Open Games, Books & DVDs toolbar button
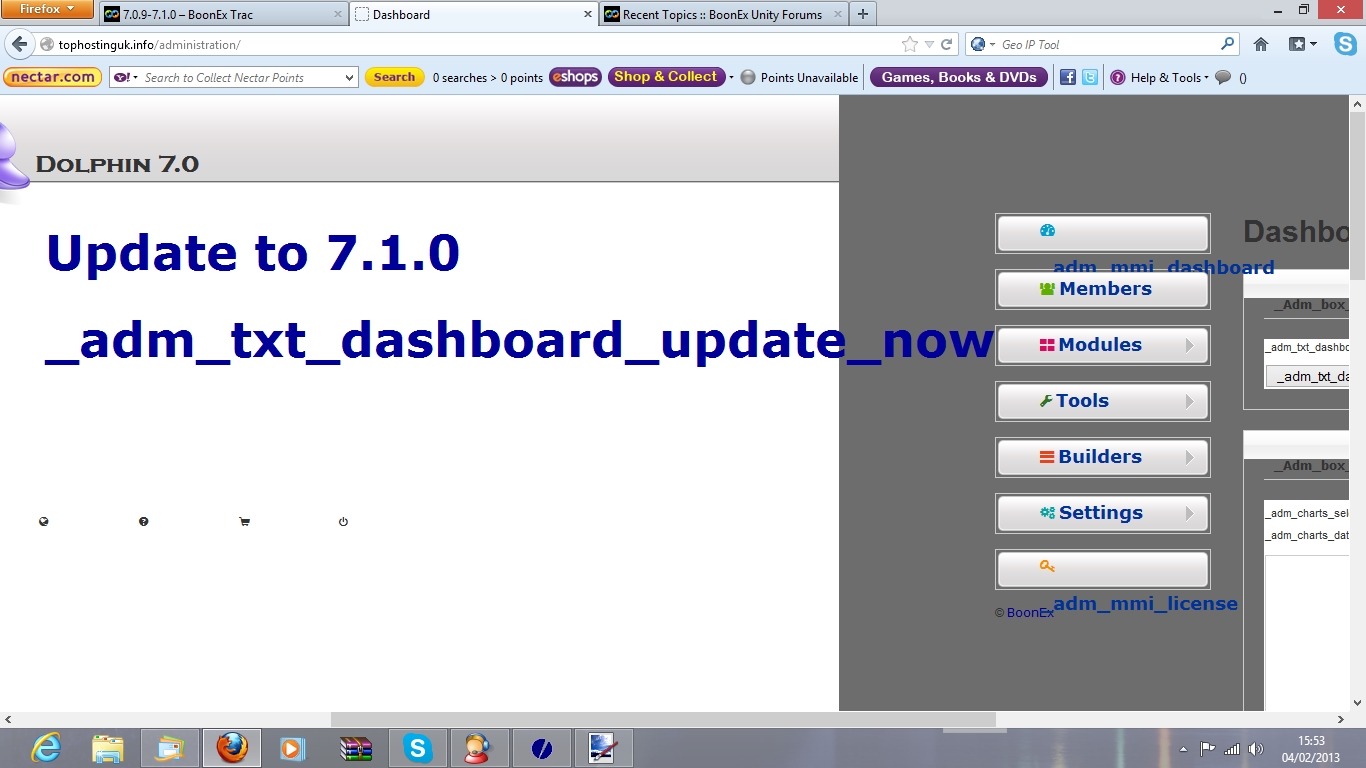The width and height of the screenshot is (1366, 768). pos(959,77)
